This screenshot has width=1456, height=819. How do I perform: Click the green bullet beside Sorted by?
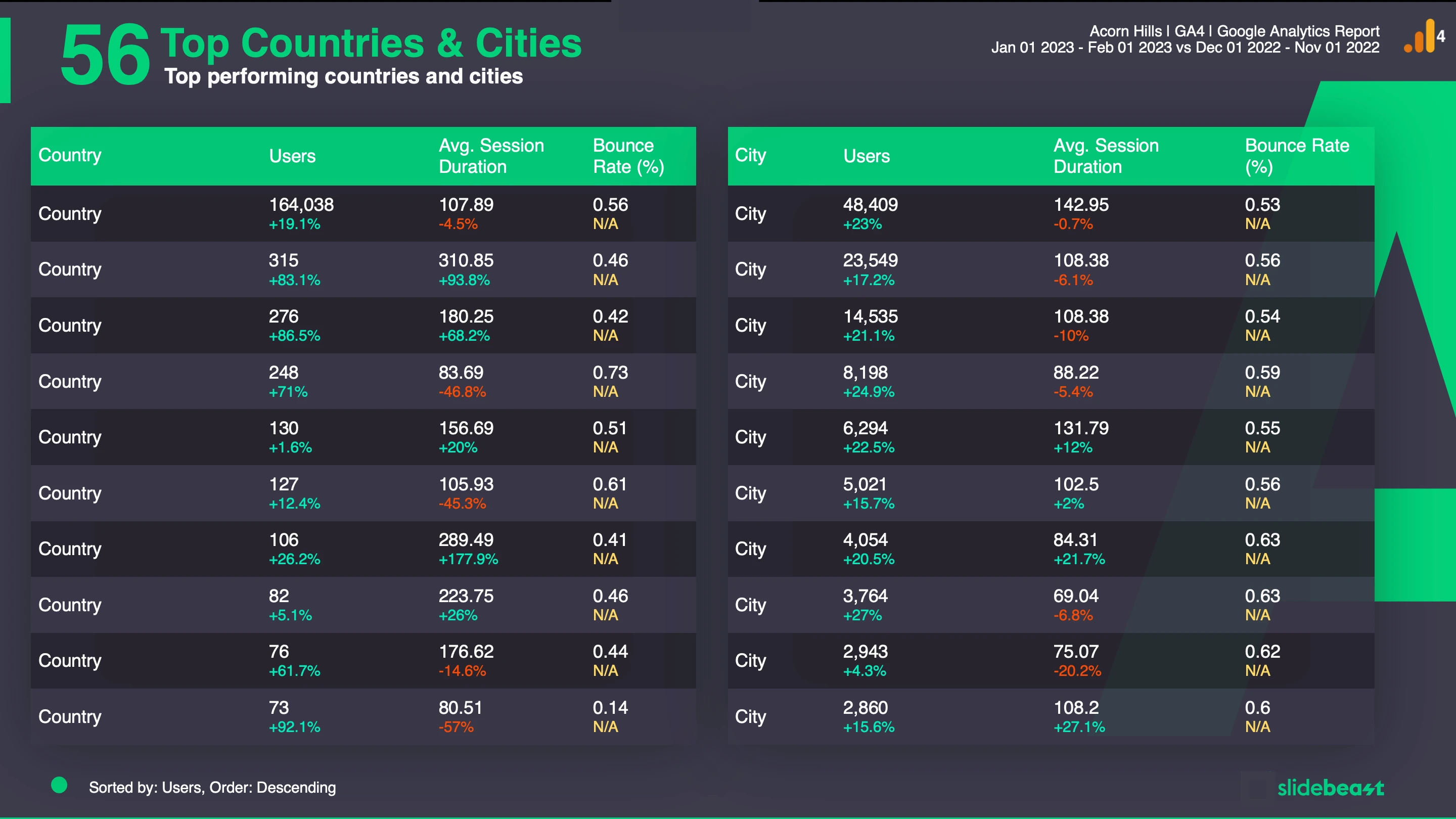59,785
